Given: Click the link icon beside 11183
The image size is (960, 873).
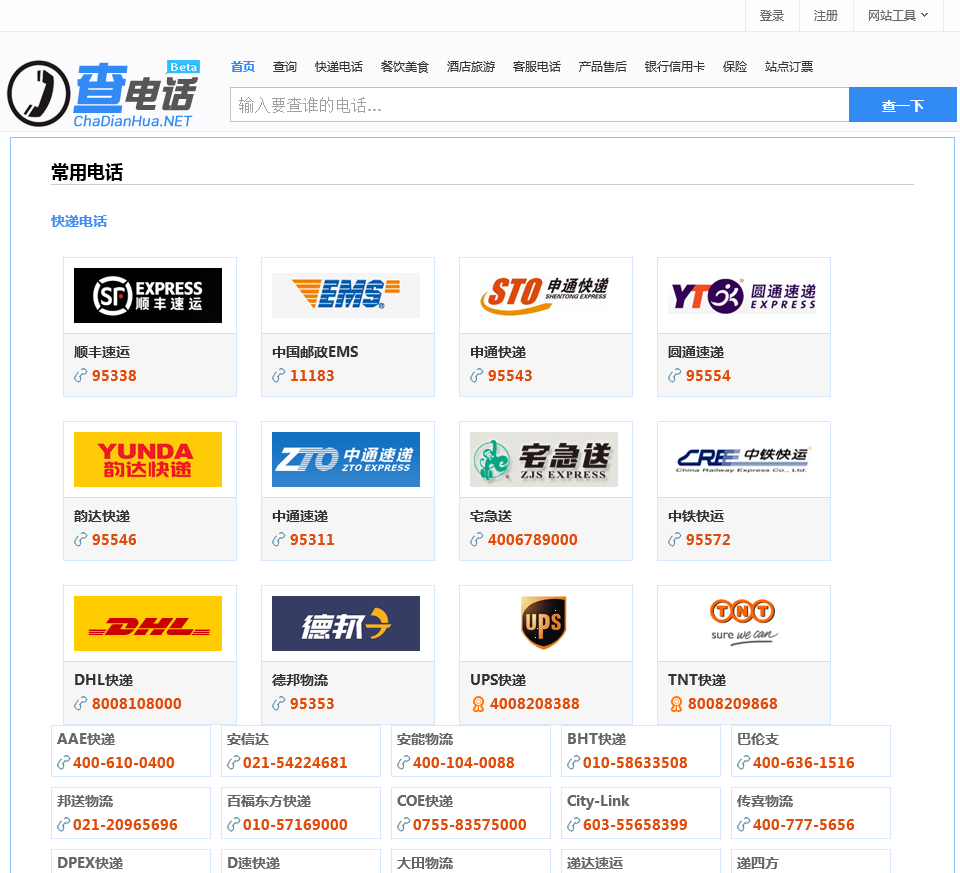Looking at the screenshot, I should (279, 375).
